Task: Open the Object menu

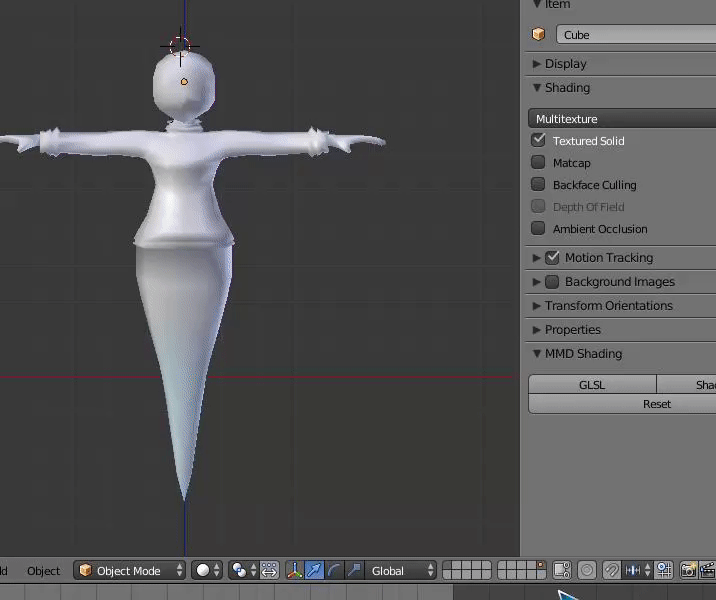Action: 43,570
